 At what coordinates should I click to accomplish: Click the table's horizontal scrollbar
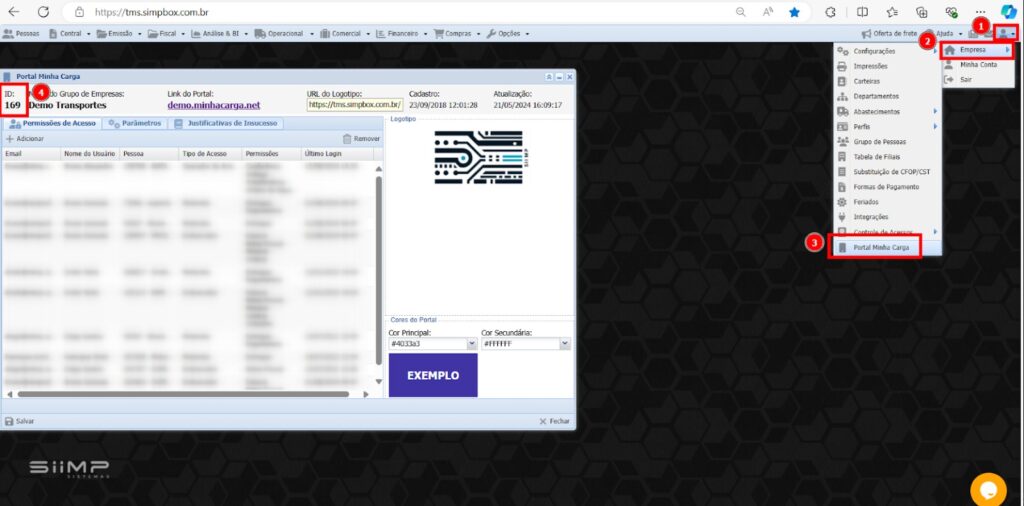183,394
